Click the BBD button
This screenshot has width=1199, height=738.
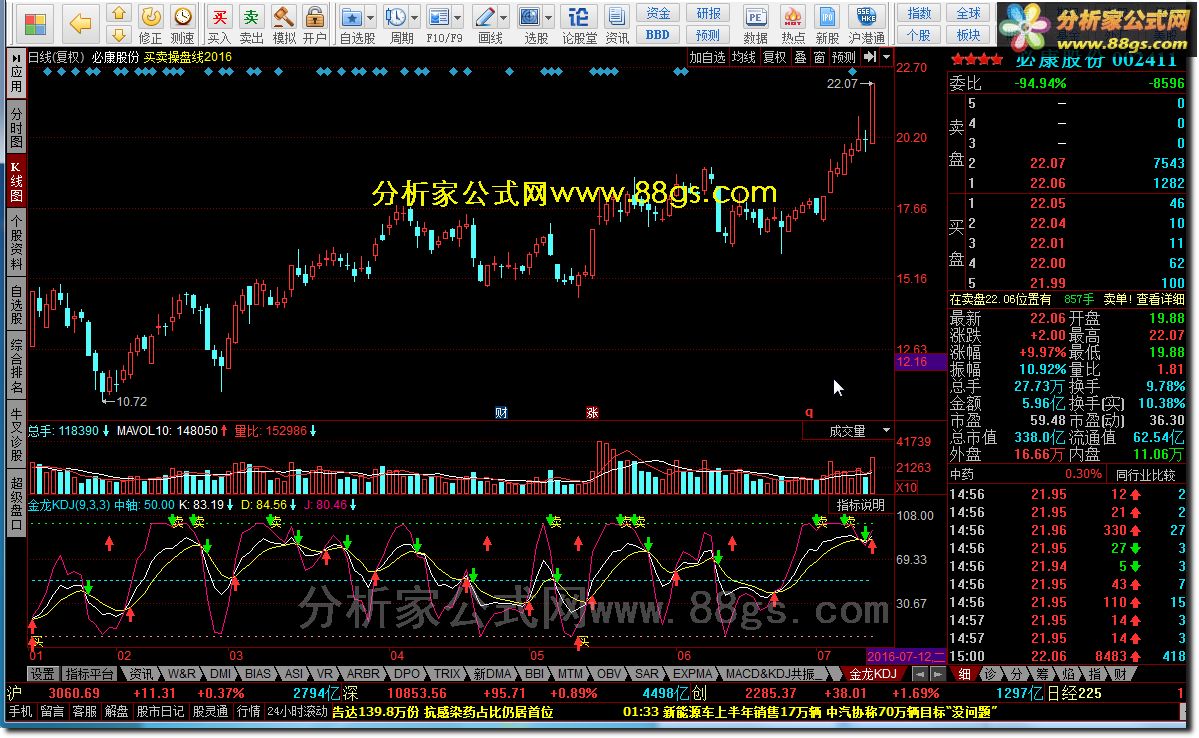(658, 34)
